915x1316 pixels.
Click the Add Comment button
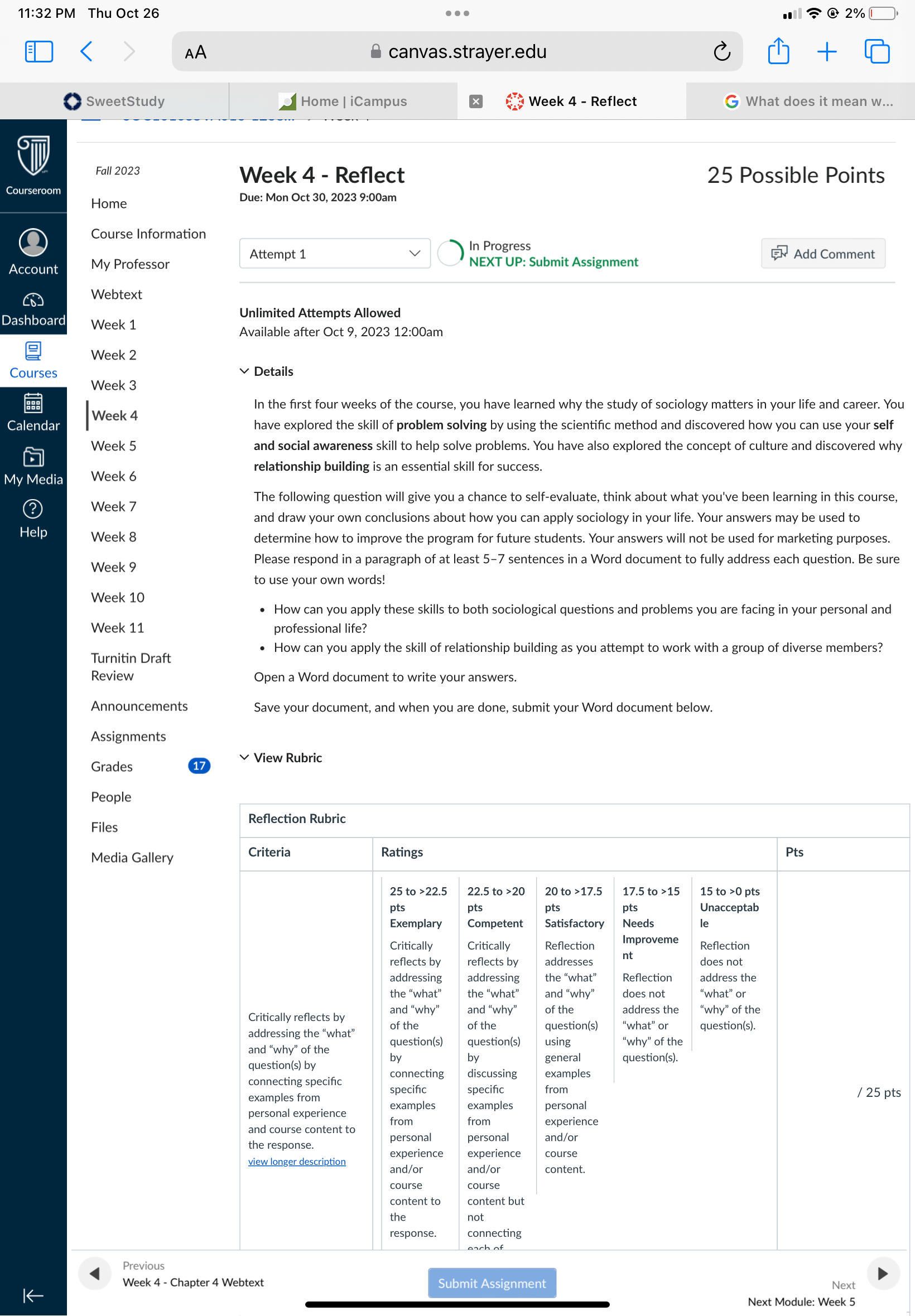click(823, 254)
